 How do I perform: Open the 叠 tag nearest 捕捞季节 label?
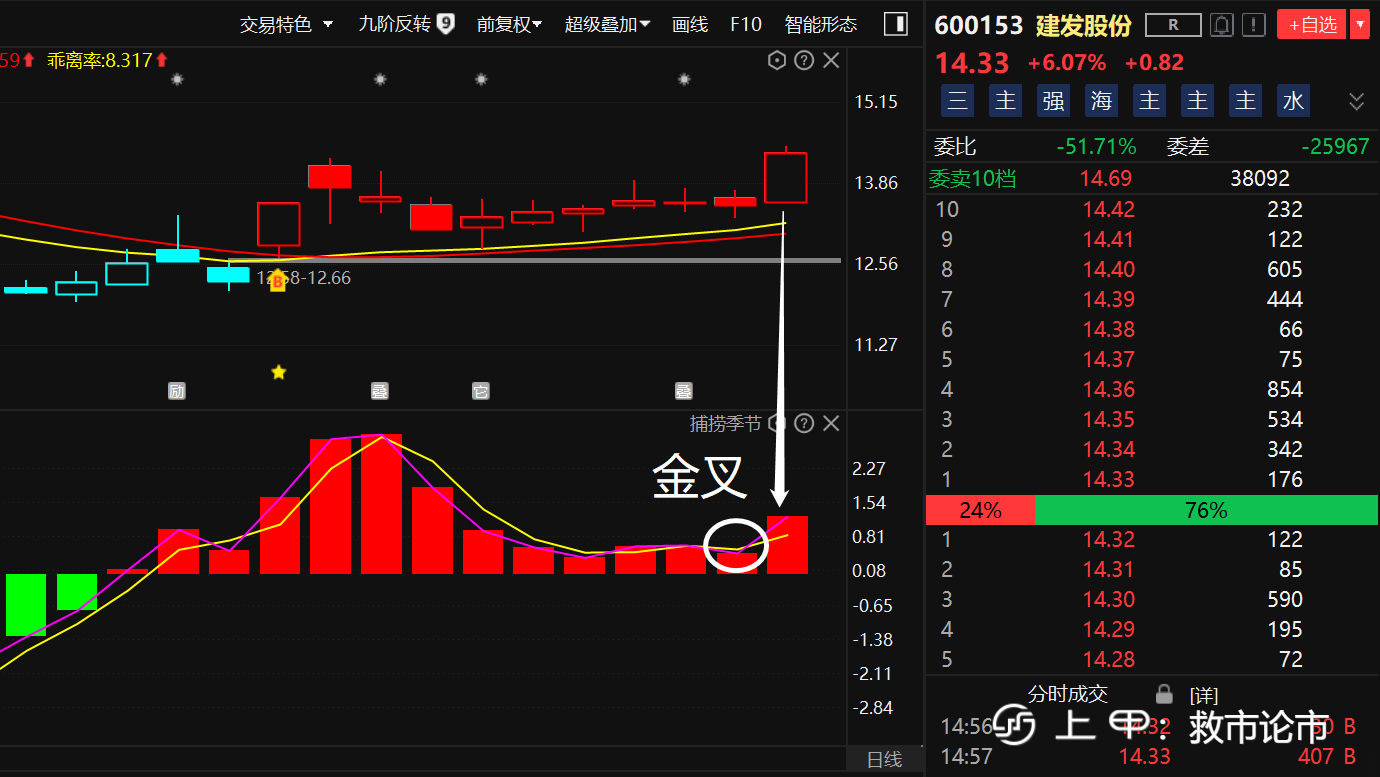tap(684, 391)
